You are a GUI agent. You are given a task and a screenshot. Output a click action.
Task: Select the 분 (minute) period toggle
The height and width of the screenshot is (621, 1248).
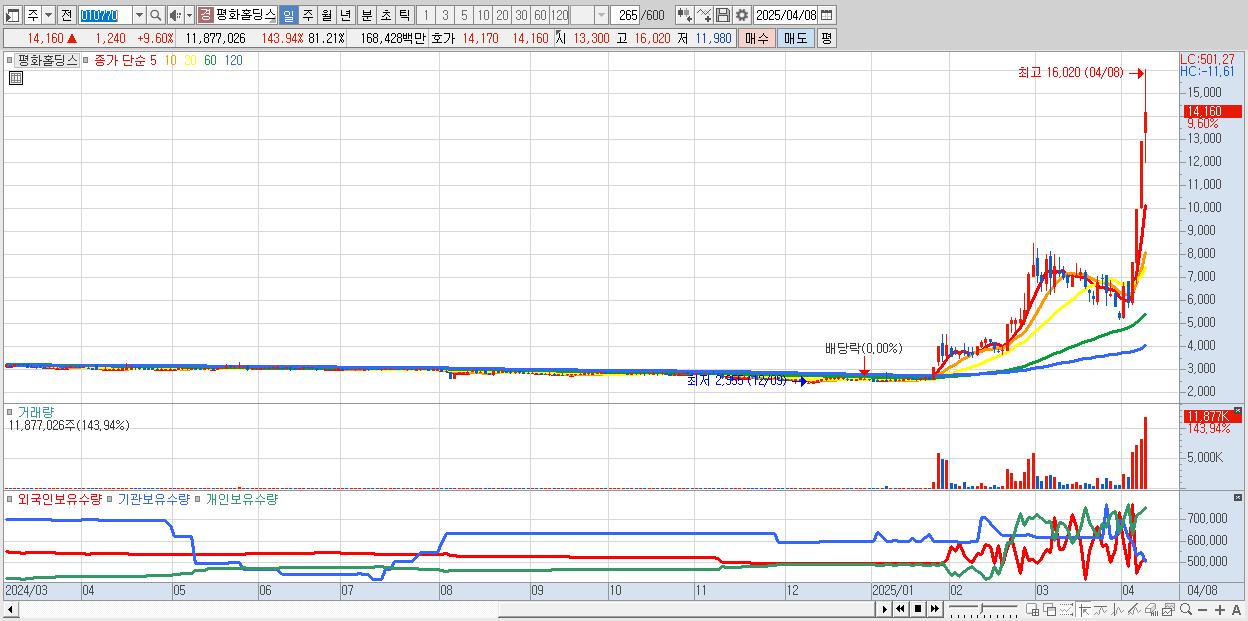click(367, 15)
